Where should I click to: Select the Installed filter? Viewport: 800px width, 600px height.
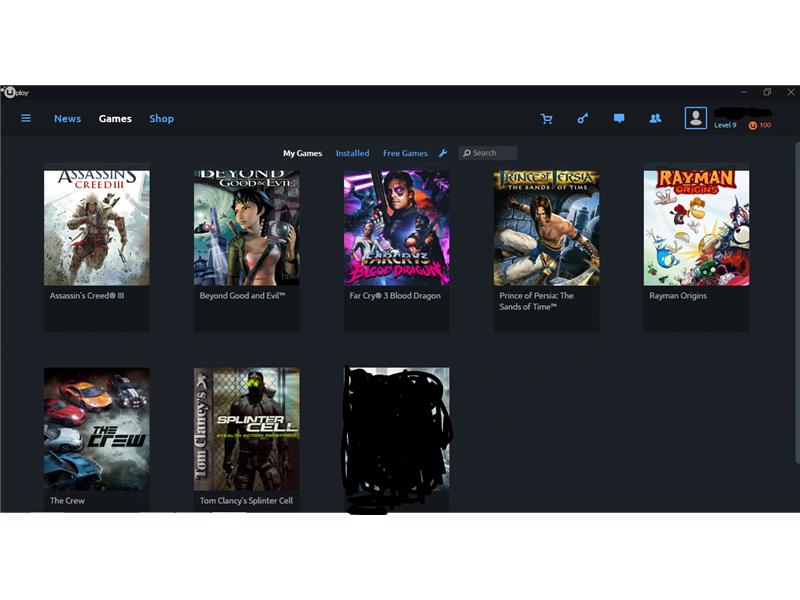point(352,153)
